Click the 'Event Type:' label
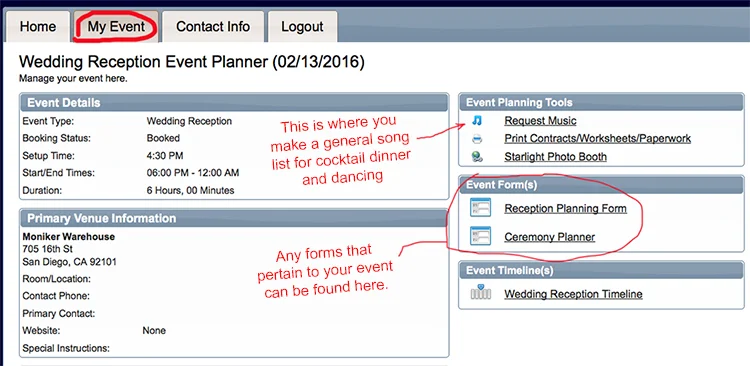750x366 pixels. coord(48,121)
